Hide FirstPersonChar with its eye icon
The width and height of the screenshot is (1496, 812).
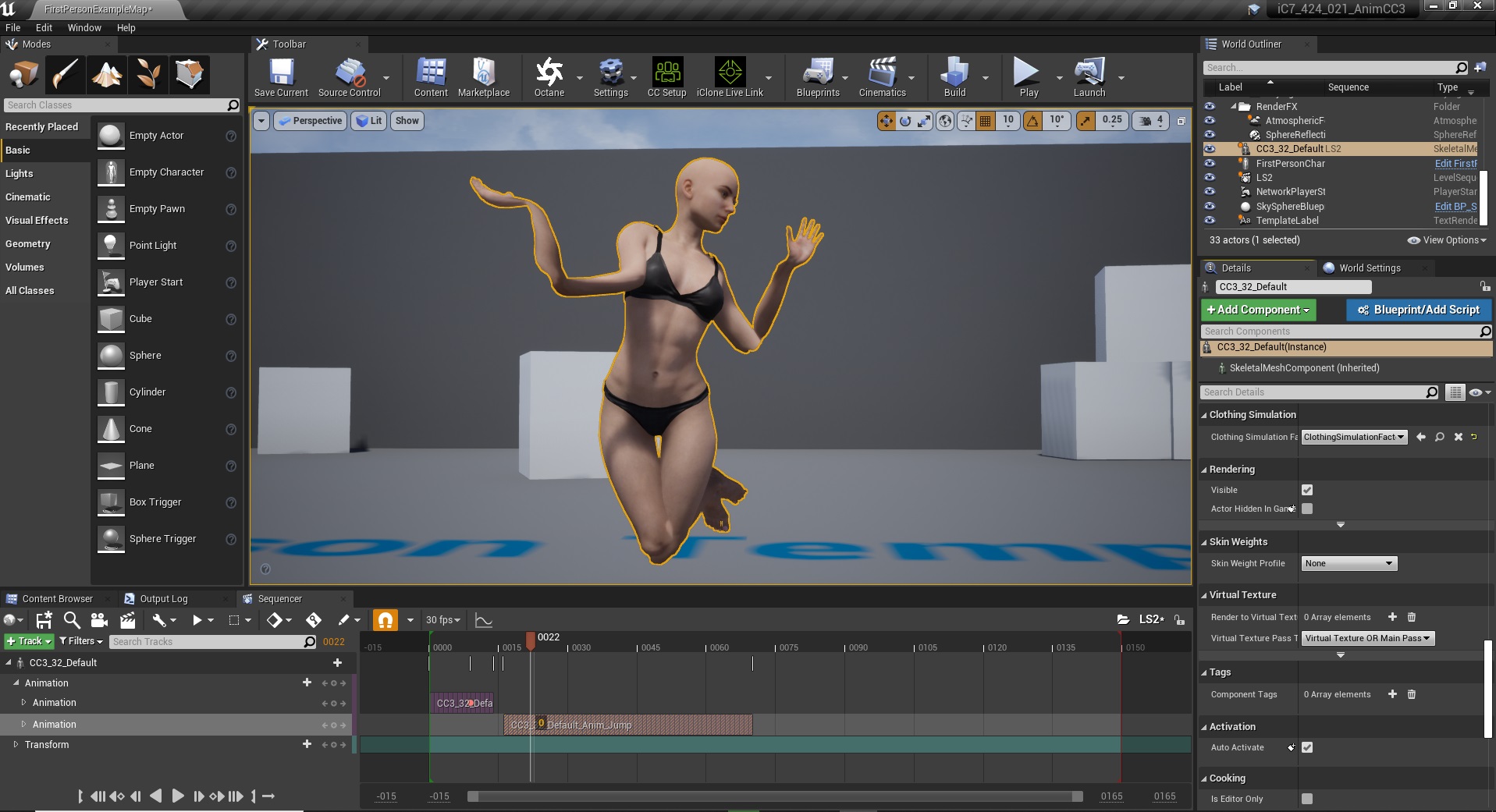(1210, 164)
